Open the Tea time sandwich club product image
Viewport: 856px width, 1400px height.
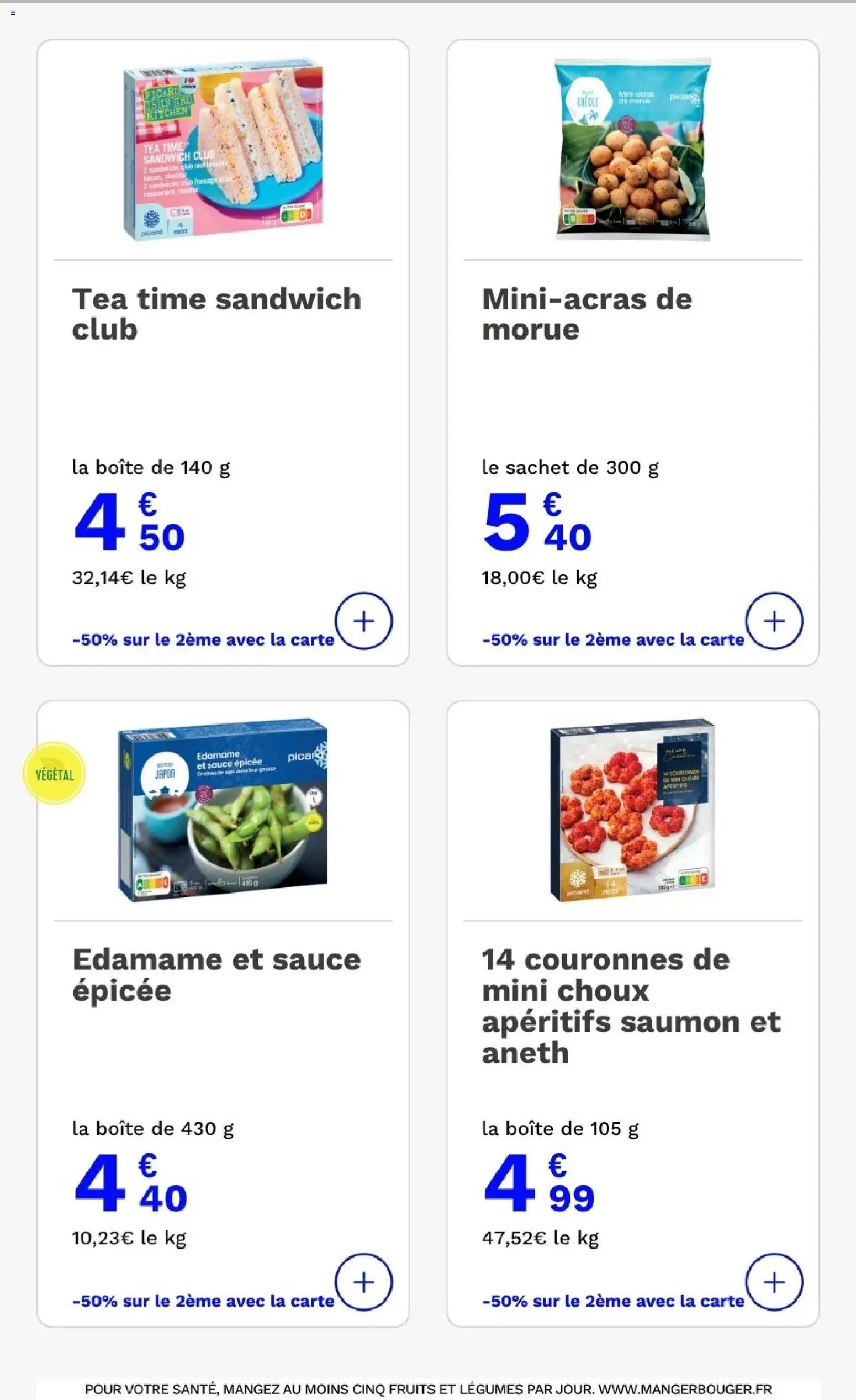pos(223,150)
